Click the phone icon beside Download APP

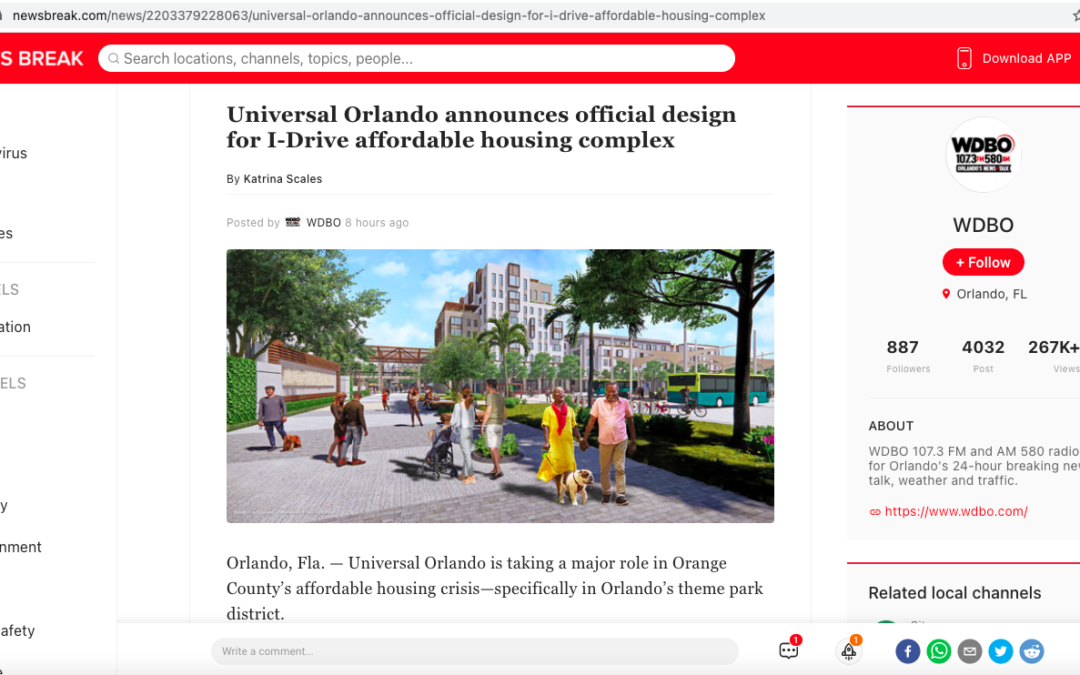click(964, 59)
